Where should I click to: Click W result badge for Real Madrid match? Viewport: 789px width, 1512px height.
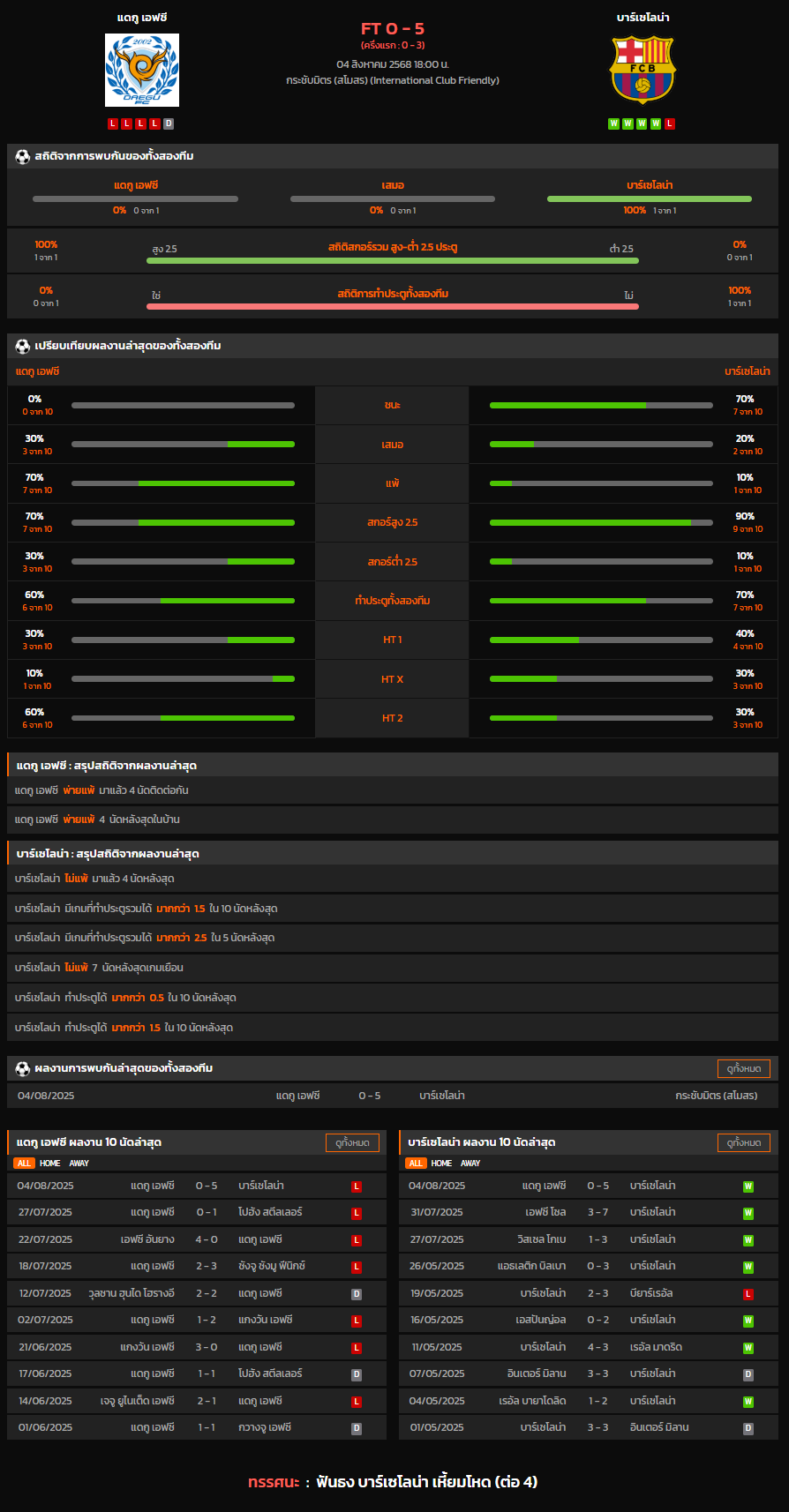click(x=748, y=1348)
